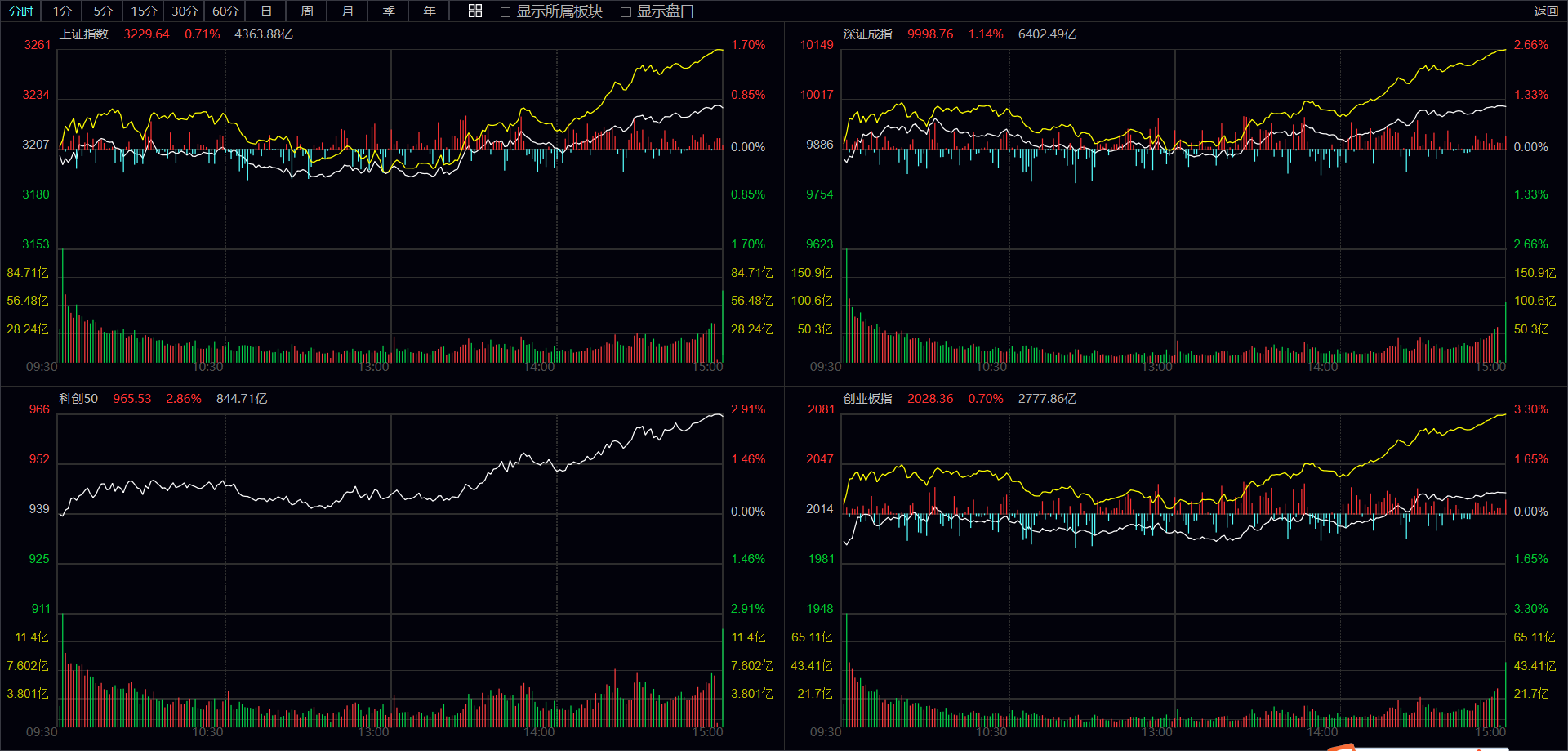
Task: Click the 1.14% change value
Action: pyautogui.click(x=986, y=34)
